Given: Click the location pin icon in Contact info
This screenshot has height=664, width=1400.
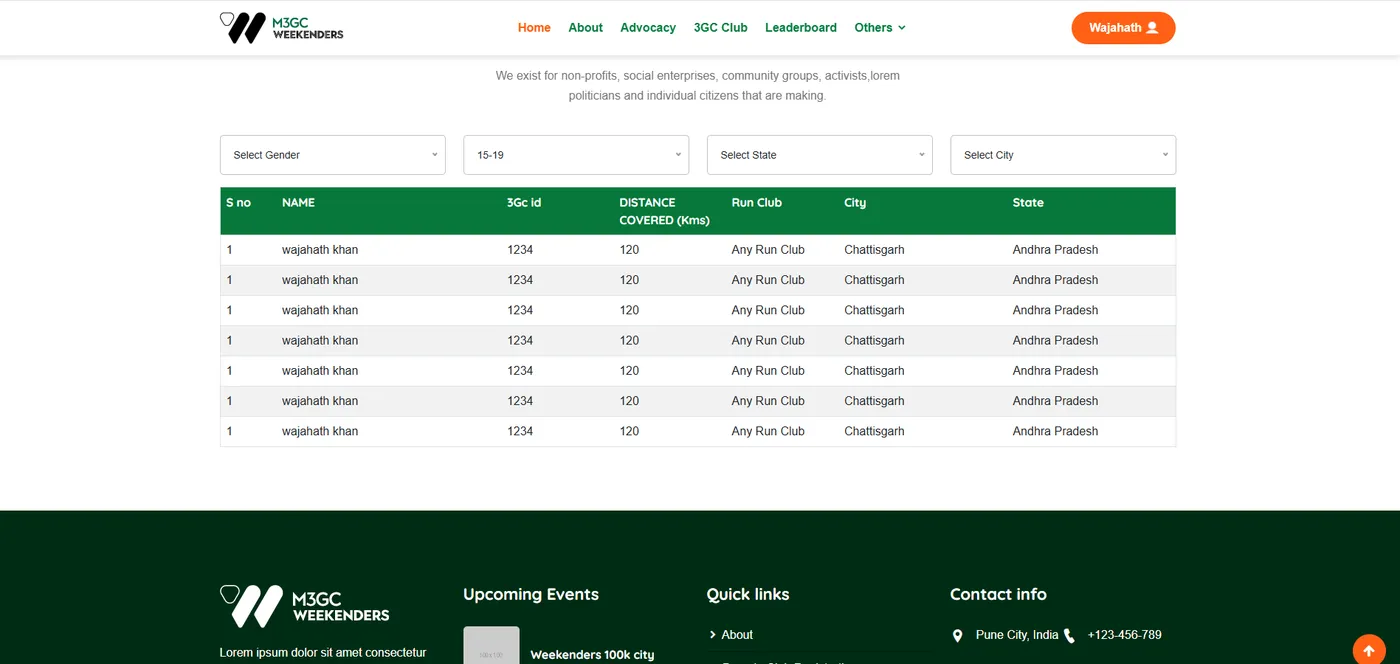Looking at the screenshot, I should click(957, 636).
